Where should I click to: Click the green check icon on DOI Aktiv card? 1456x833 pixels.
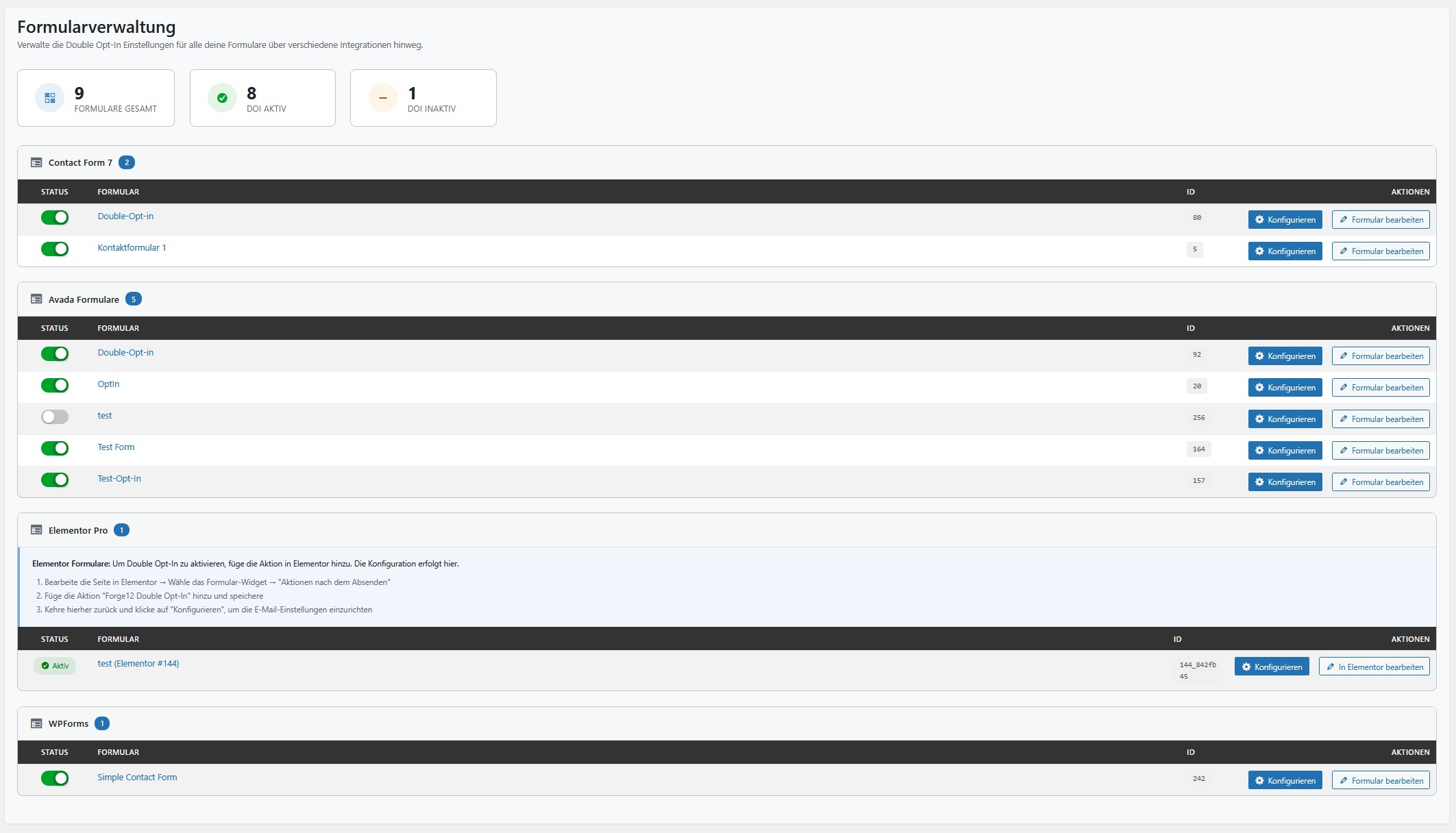pos(221,97)
